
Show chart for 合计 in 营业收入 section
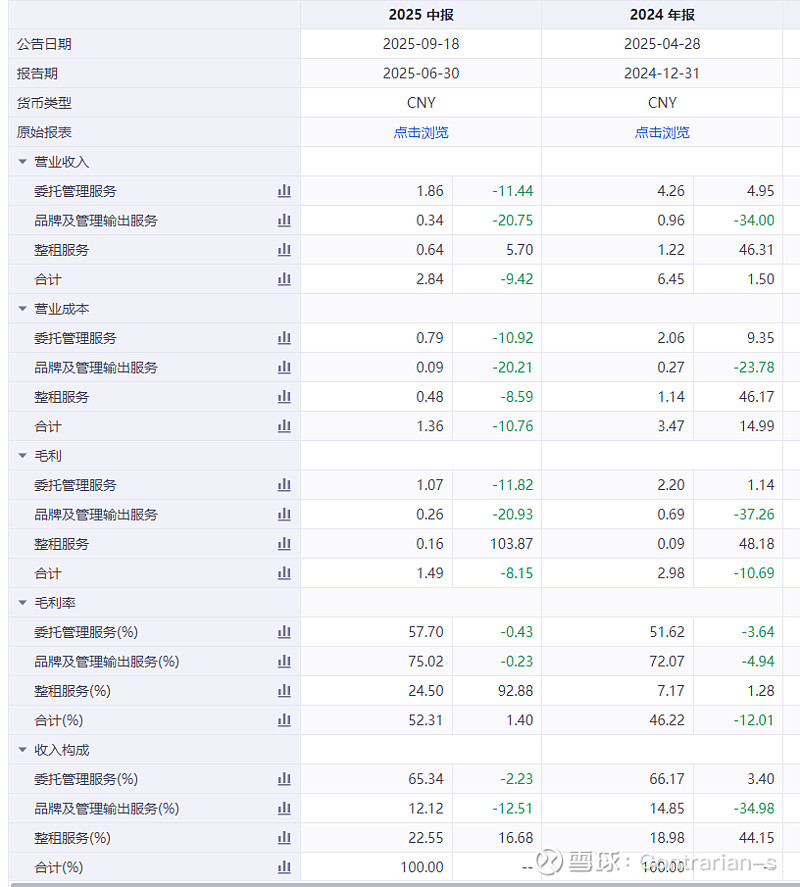click(x=284, y=279)
